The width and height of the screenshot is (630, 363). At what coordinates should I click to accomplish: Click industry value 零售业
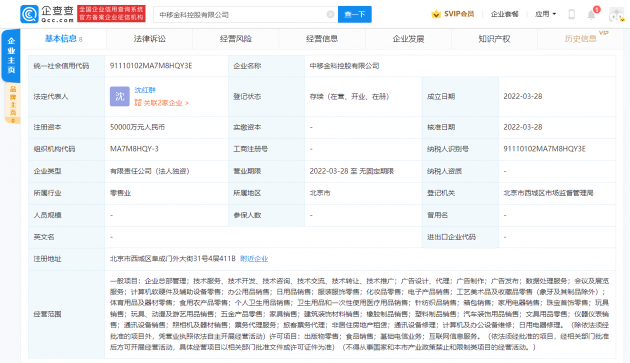(x=121, y=193)
